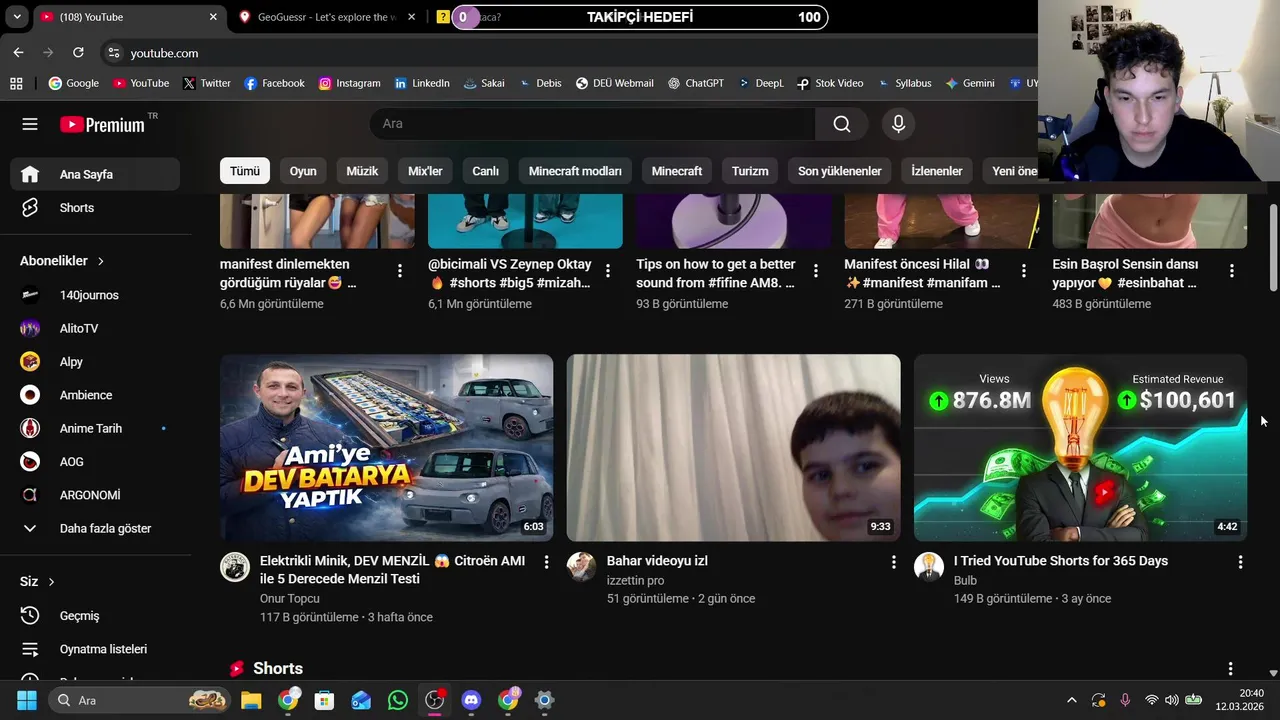Switch to the GeoGuessr browser tab
This screenshot has width=1280, height=720.
click(x=328, y=17)
